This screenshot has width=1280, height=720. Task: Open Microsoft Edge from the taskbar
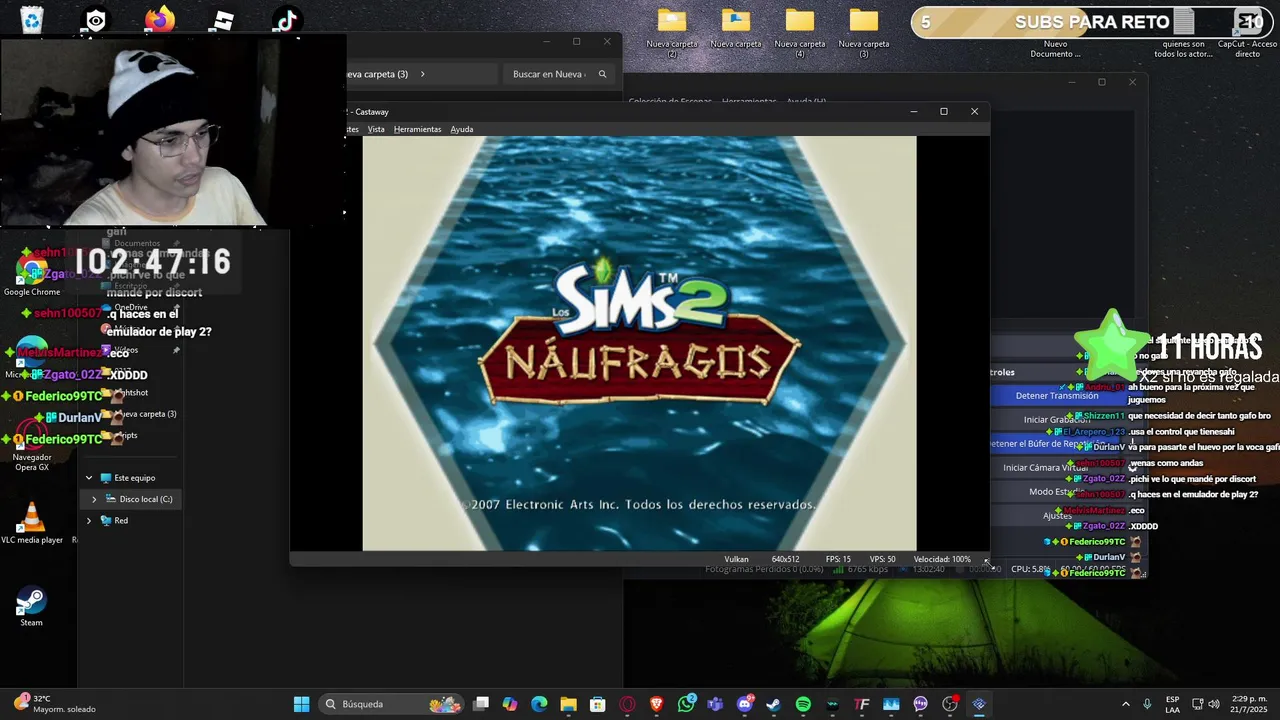(539, 704)
